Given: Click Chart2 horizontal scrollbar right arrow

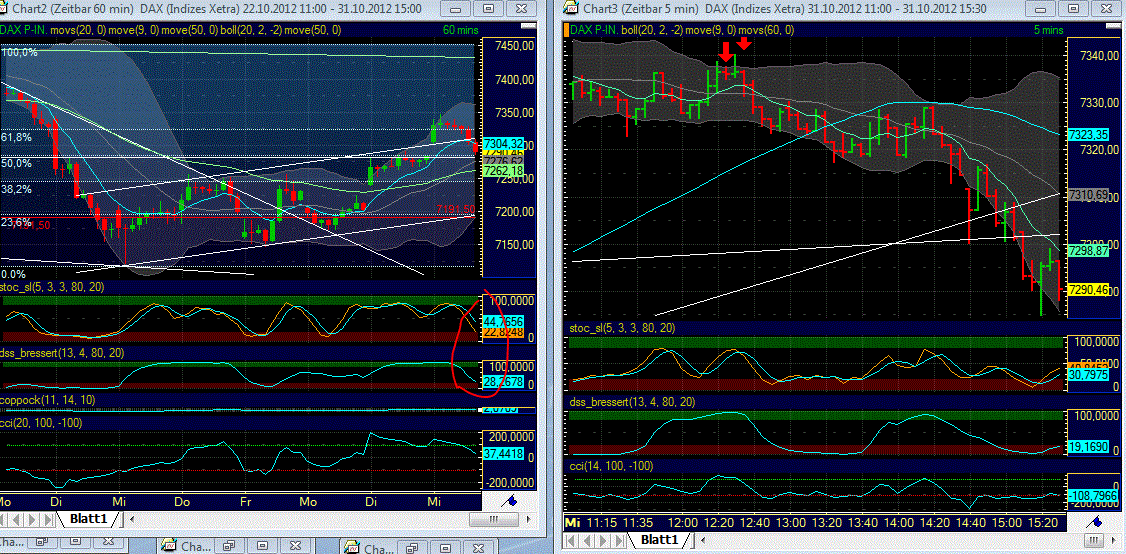Looking at the screenshot, I should (529, 519).
